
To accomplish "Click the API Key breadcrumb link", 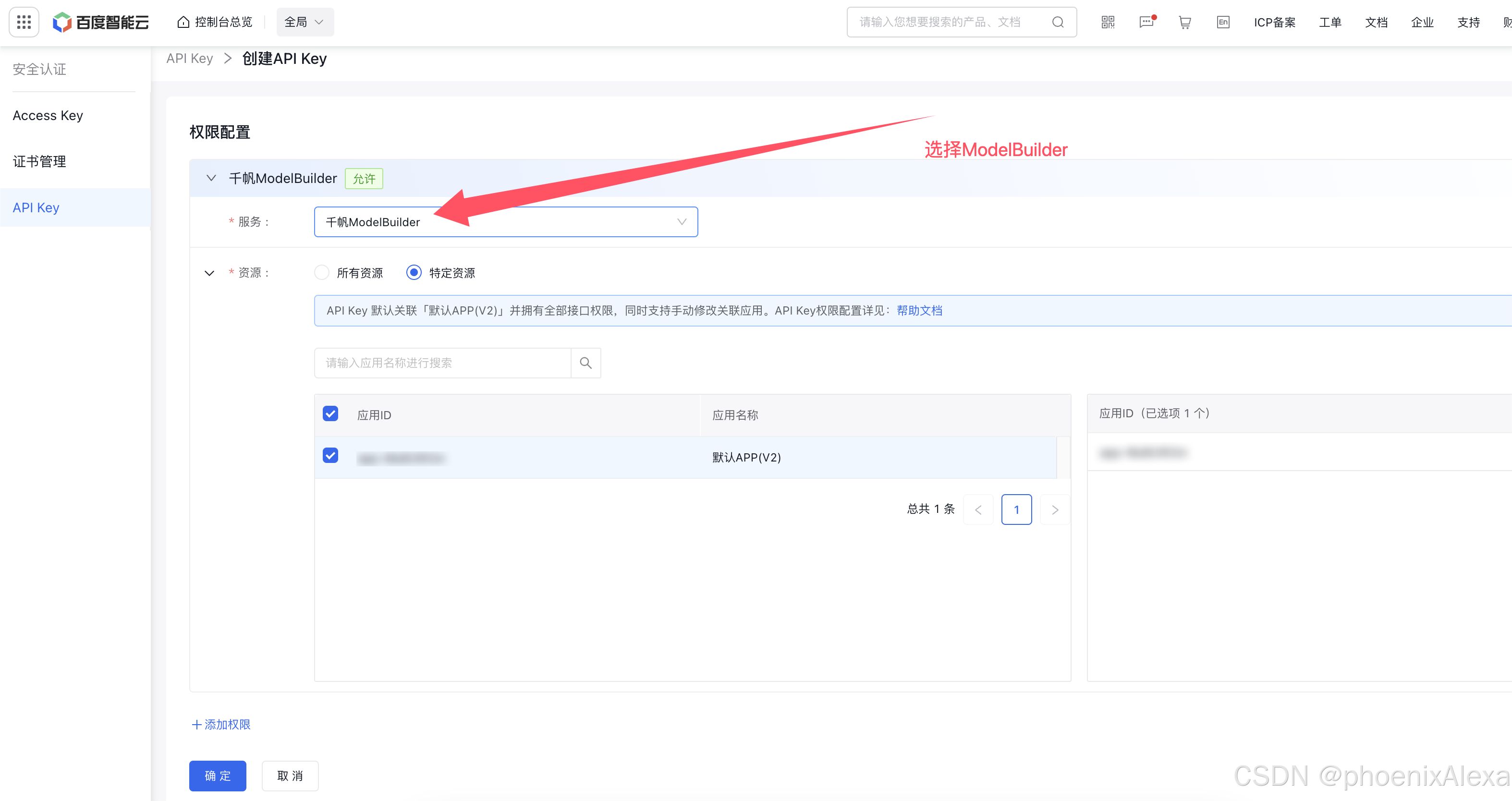I will tap(190, 58).
